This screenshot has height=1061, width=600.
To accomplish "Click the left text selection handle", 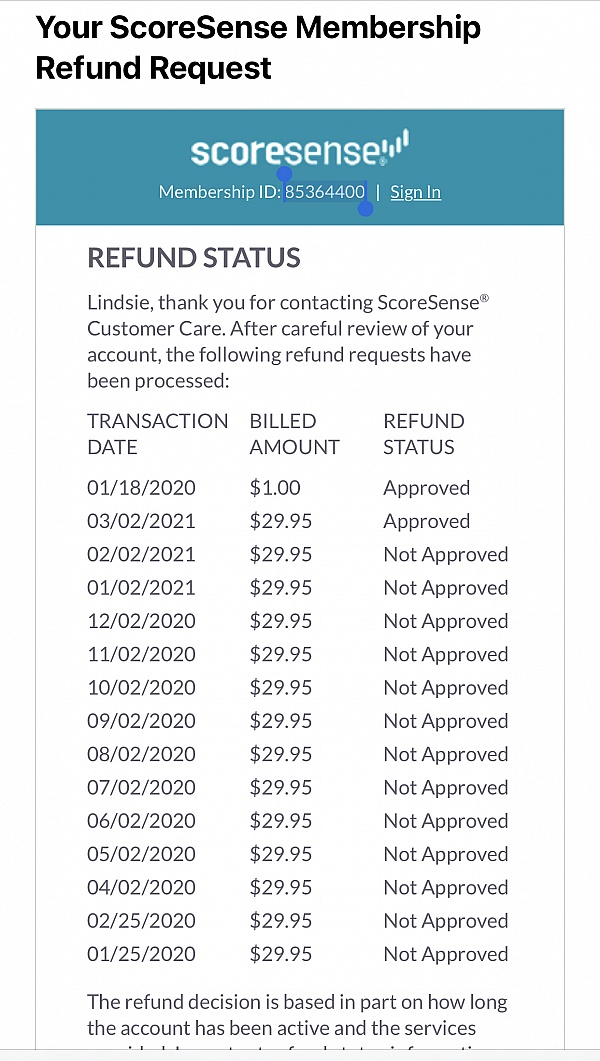I will [284, 174].
